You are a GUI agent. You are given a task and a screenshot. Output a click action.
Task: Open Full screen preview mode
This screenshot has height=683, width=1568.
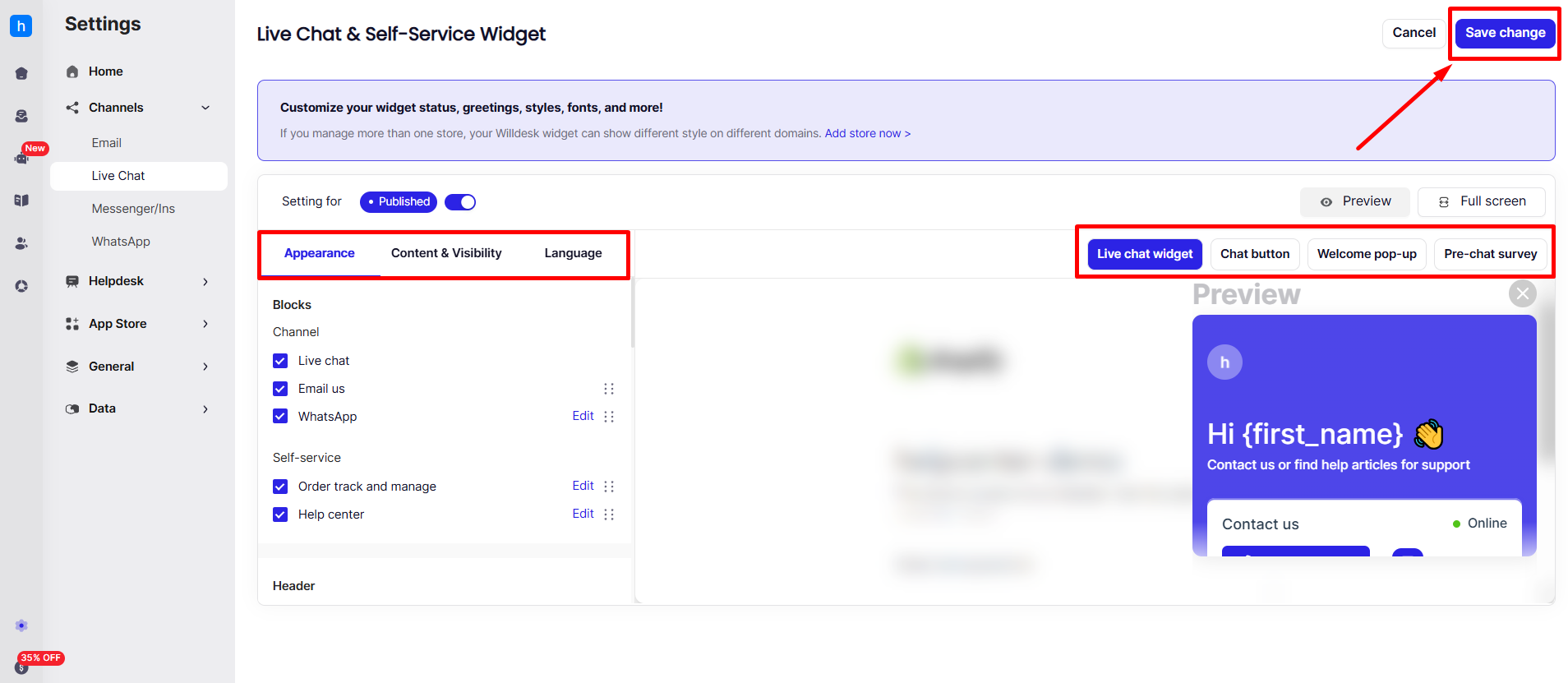coord(1481,201)
